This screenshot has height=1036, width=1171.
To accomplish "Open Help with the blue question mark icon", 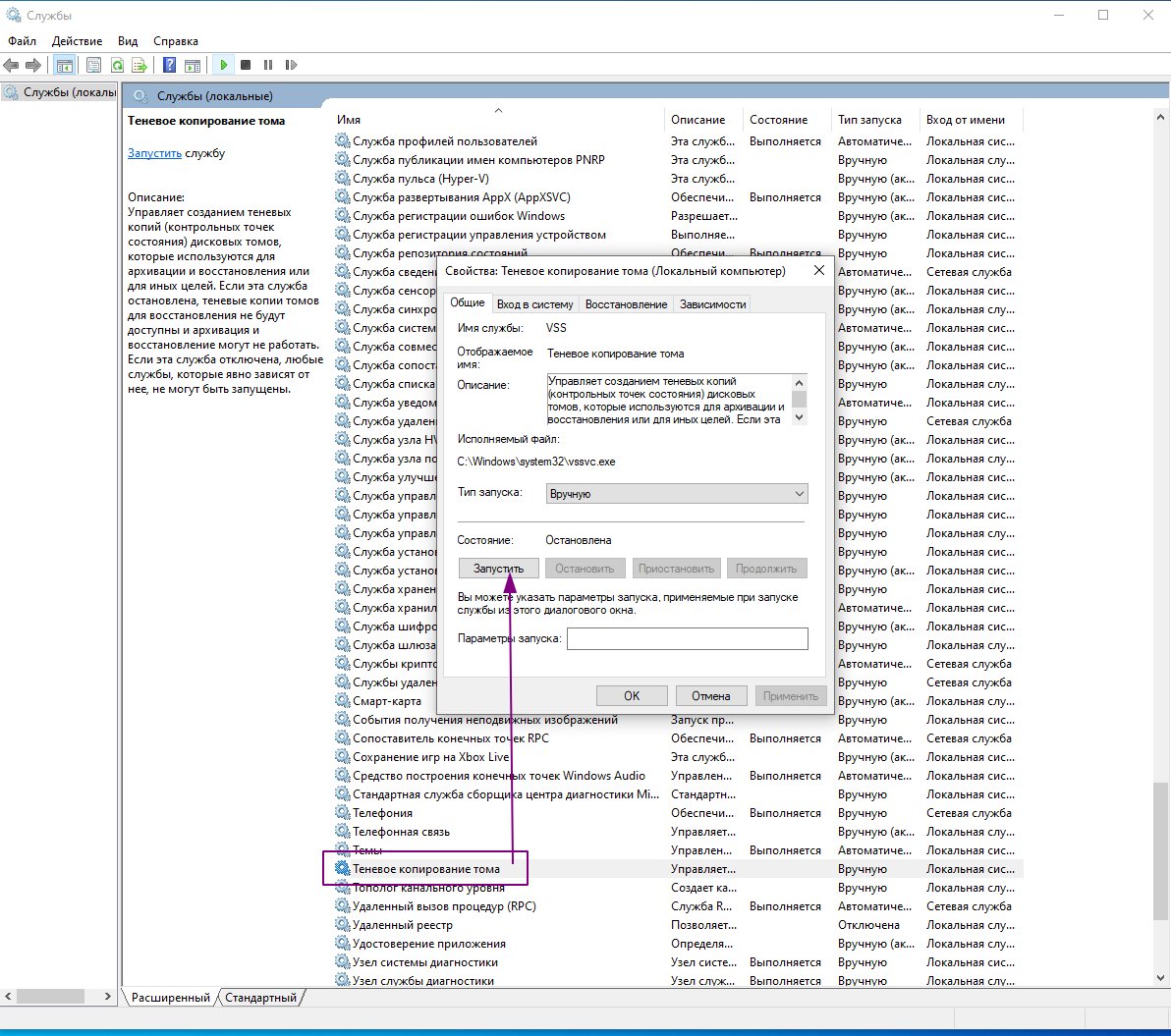I will tap(170, 66).
